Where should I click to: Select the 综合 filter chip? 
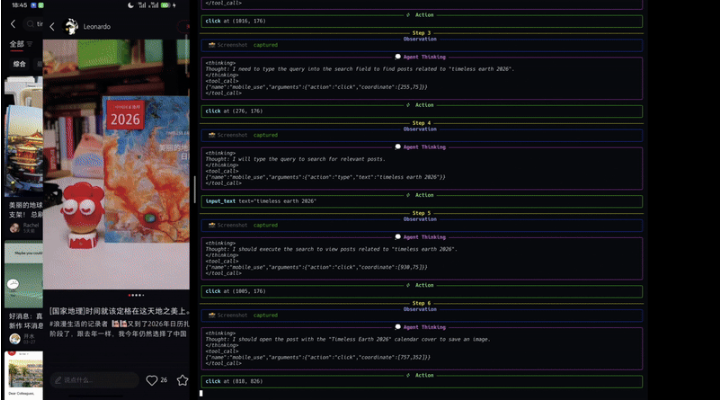pyautogui.click(x=19, y=64)
